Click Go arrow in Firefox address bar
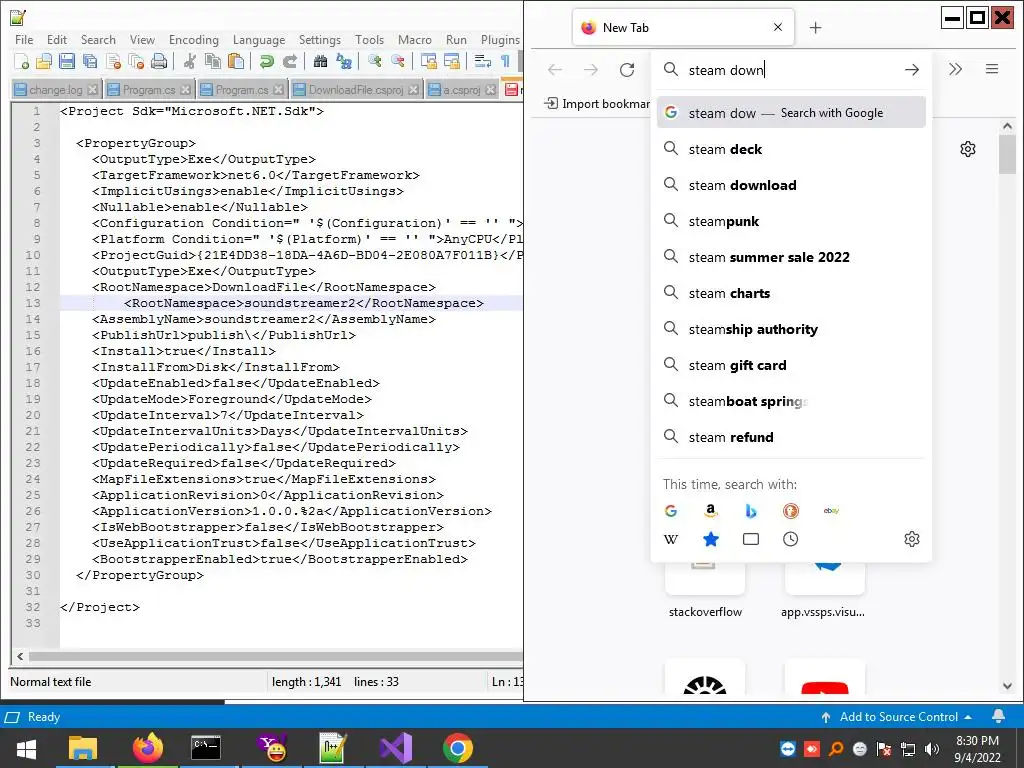The height and width of the screenshot is (768, 1024). tap(912, 70)
